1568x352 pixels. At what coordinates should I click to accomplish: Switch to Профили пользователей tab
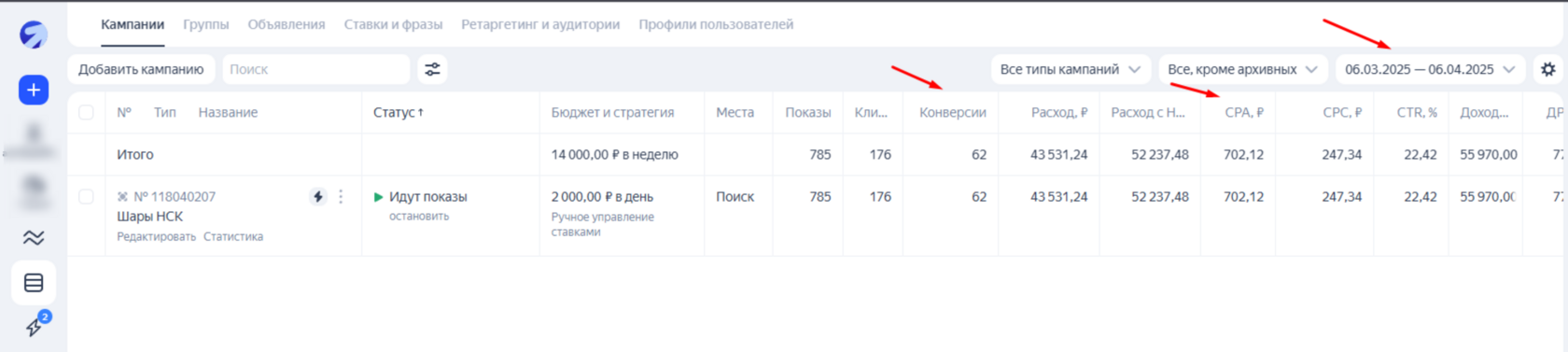click(x=716, y=24)
